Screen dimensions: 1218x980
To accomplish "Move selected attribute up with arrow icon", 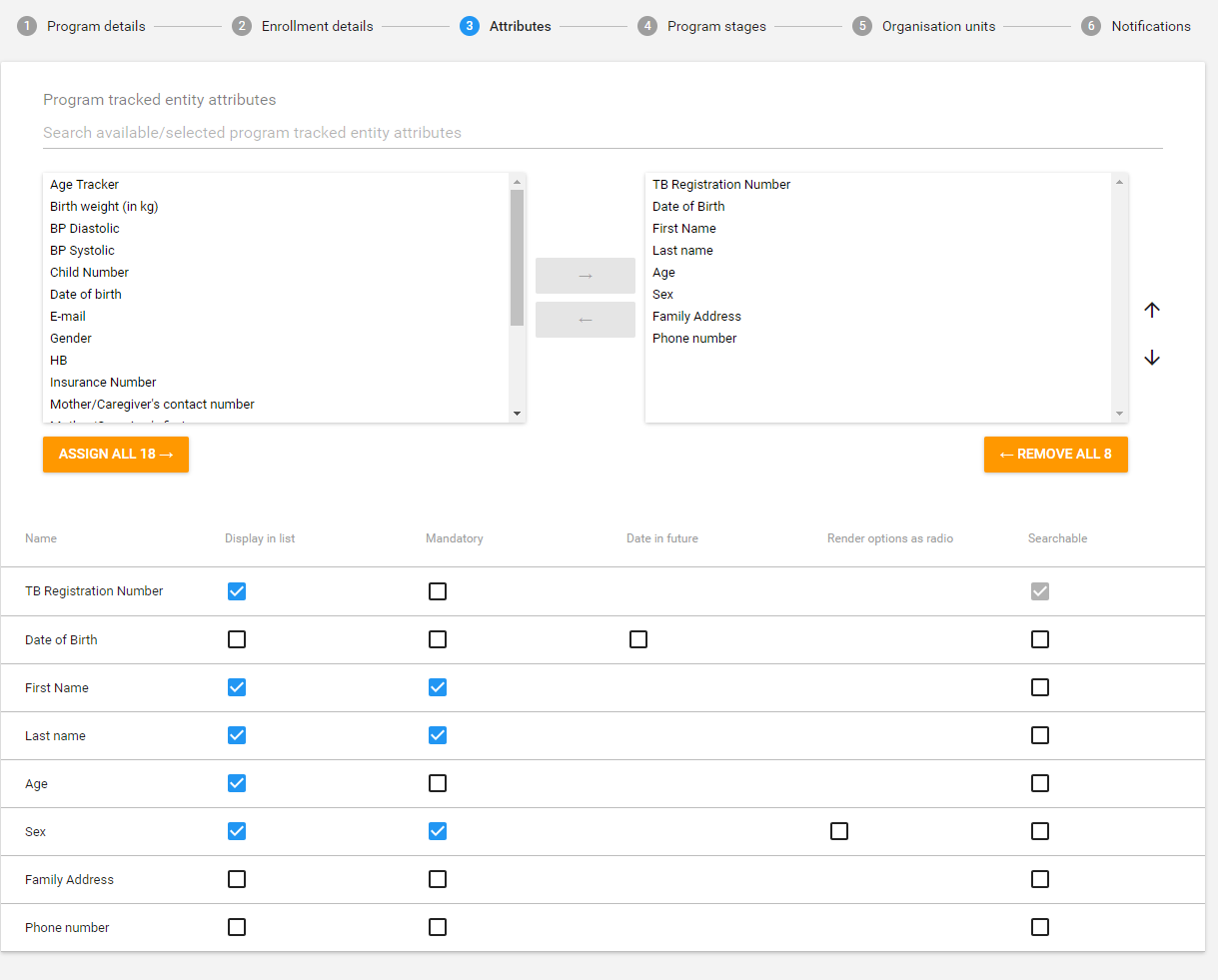I will tap(1152, 310).
